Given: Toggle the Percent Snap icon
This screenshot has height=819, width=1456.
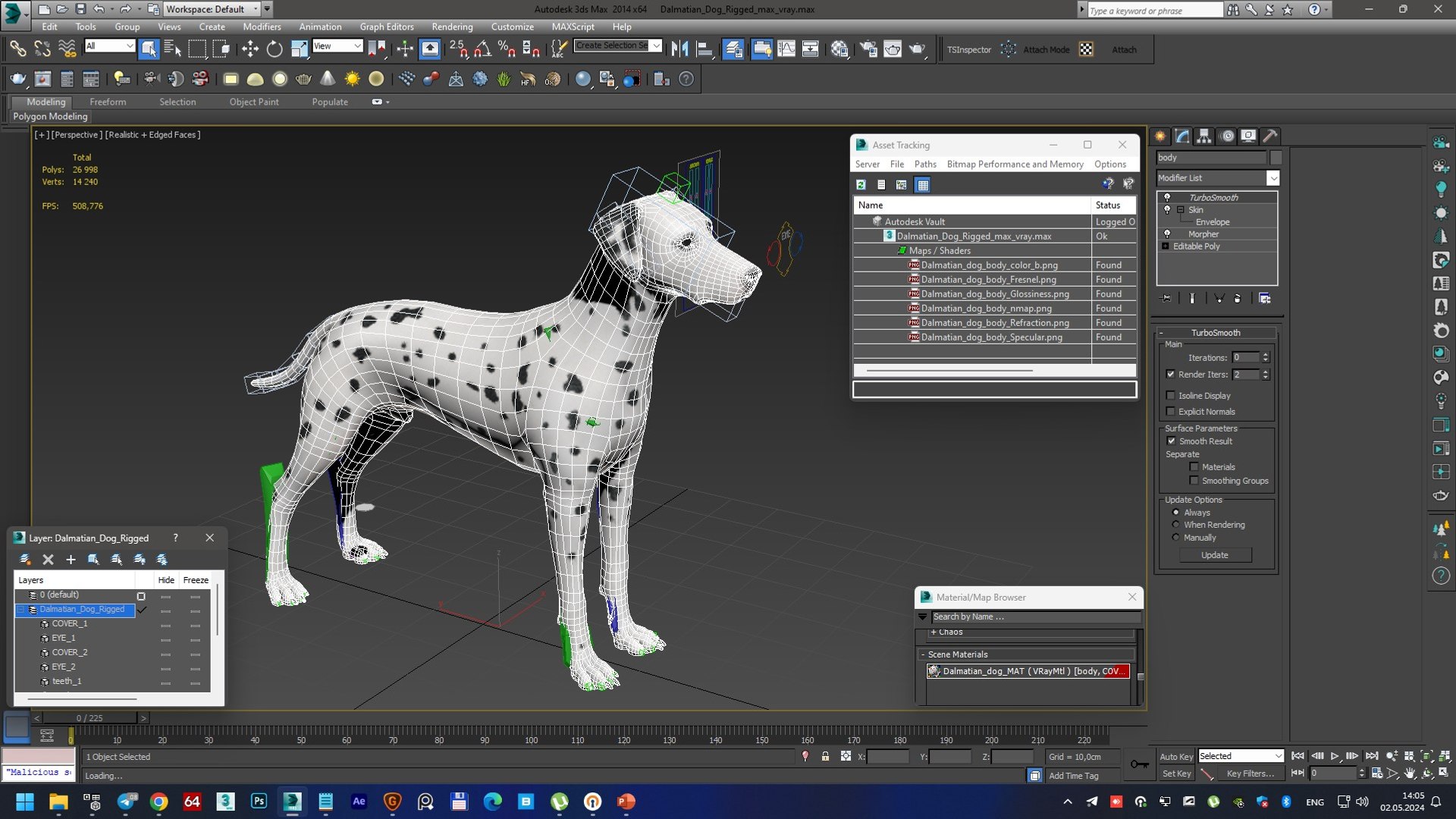Looking at the screenshot, I should click(507, 50).
